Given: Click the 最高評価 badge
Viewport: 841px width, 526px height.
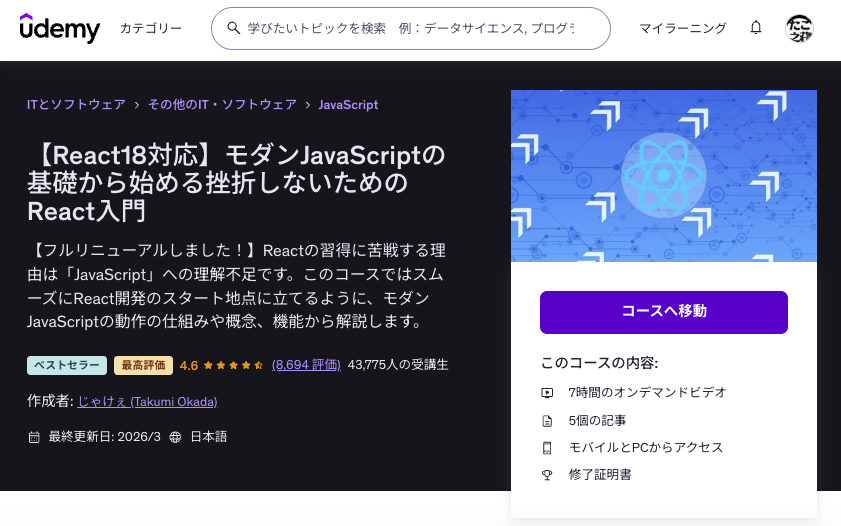Looking at the screenshot, I should point(143,365).
